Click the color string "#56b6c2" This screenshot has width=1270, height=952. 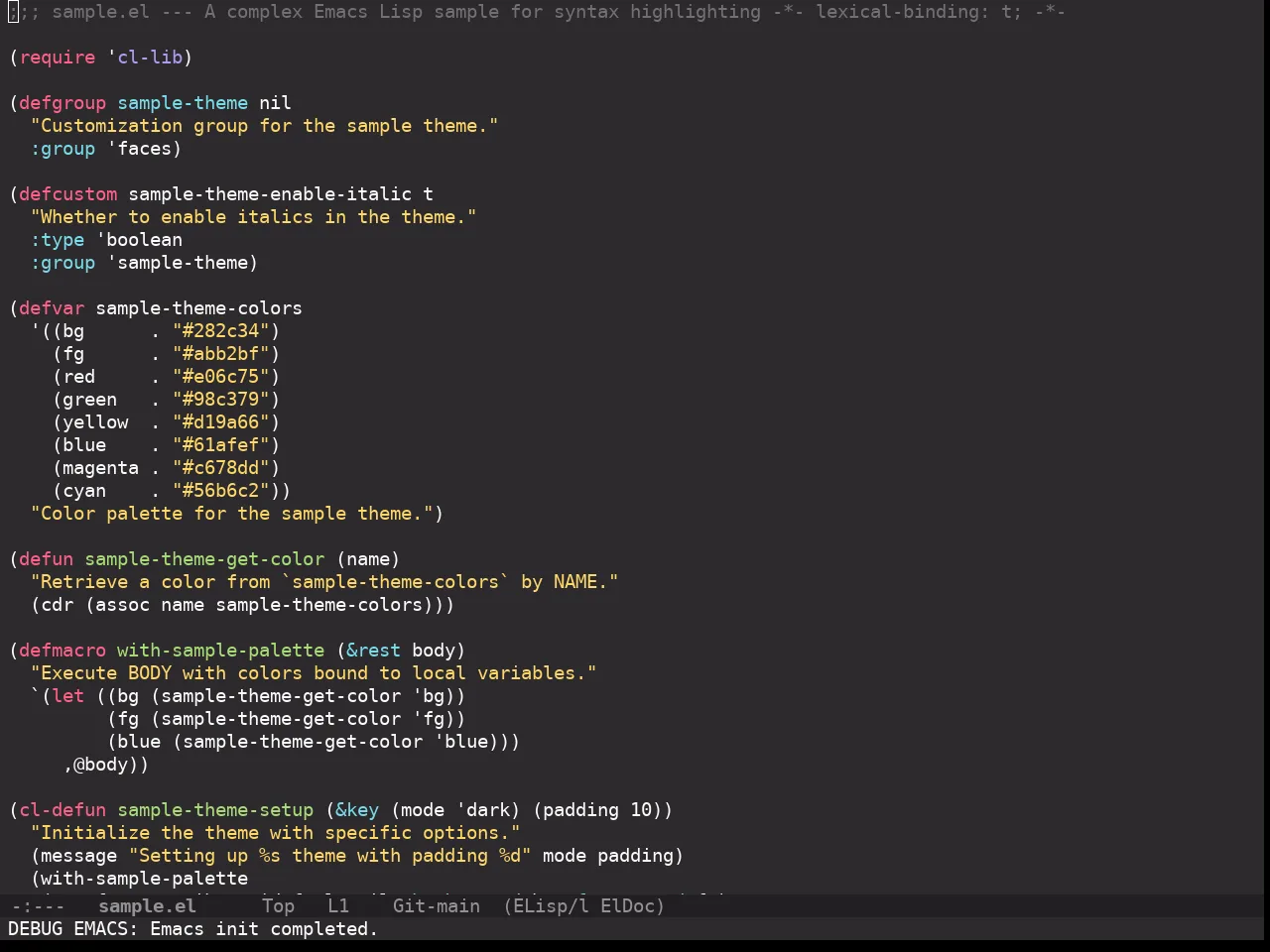point(221,491)
